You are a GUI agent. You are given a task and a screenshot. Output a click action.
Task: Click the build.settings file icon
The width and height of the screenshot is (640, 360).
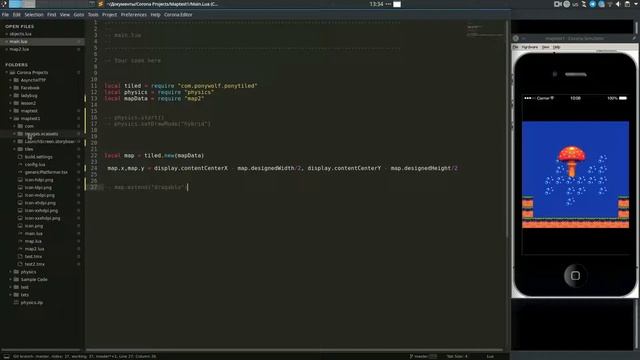click(x=20, y=157)
